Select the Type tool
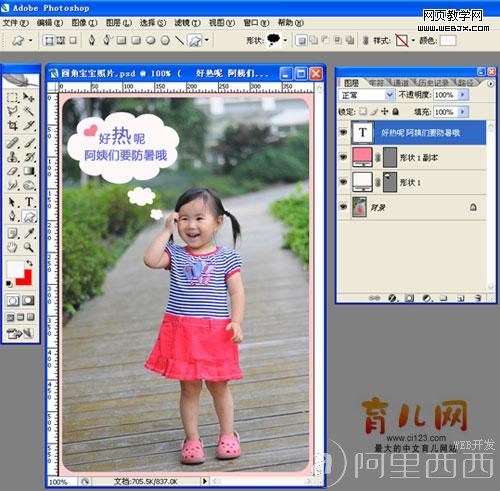Screen dimensions: 500x491 (29, 202)
